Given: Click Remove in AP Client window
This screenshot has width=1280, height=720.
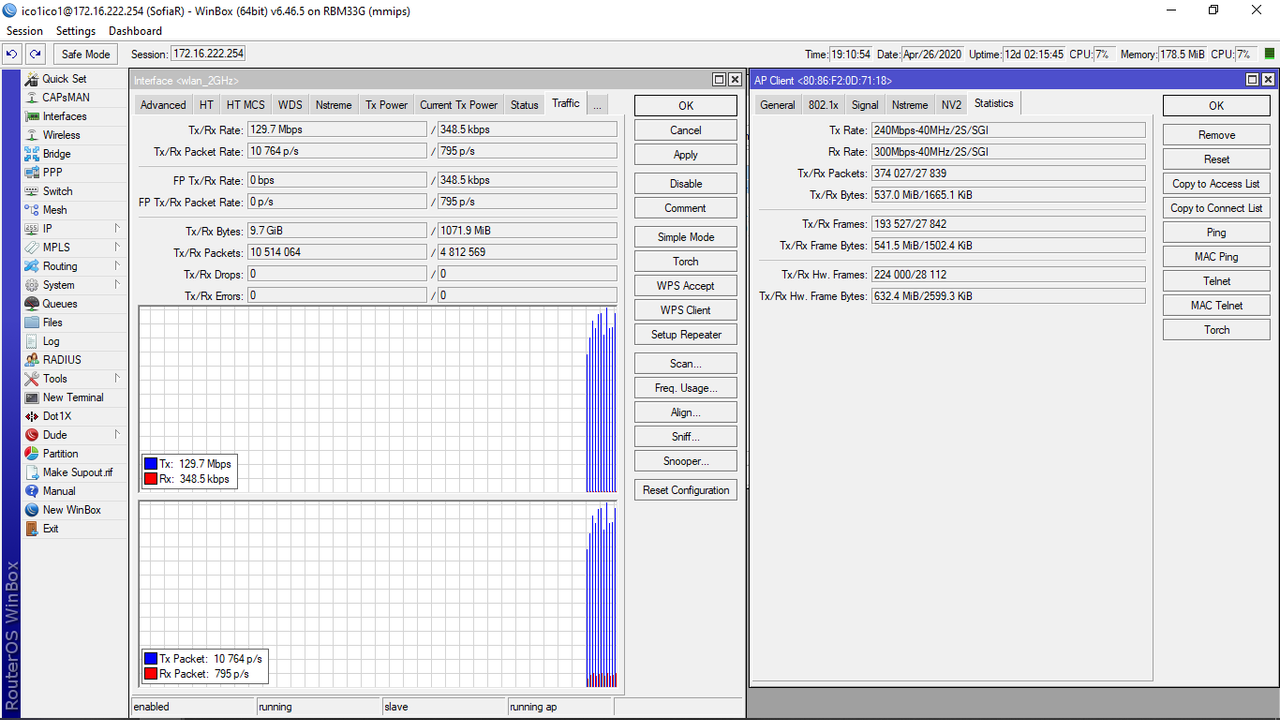Looking at the screenshot, I should (1216, 134).
